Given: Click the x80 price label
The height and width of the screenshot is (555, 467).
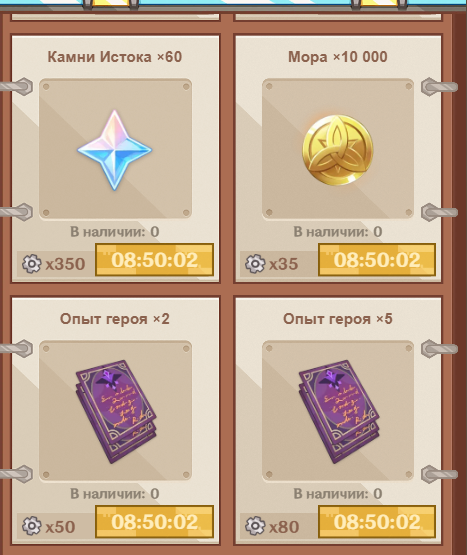Looking at the screenshot, I should pos(284,526).
